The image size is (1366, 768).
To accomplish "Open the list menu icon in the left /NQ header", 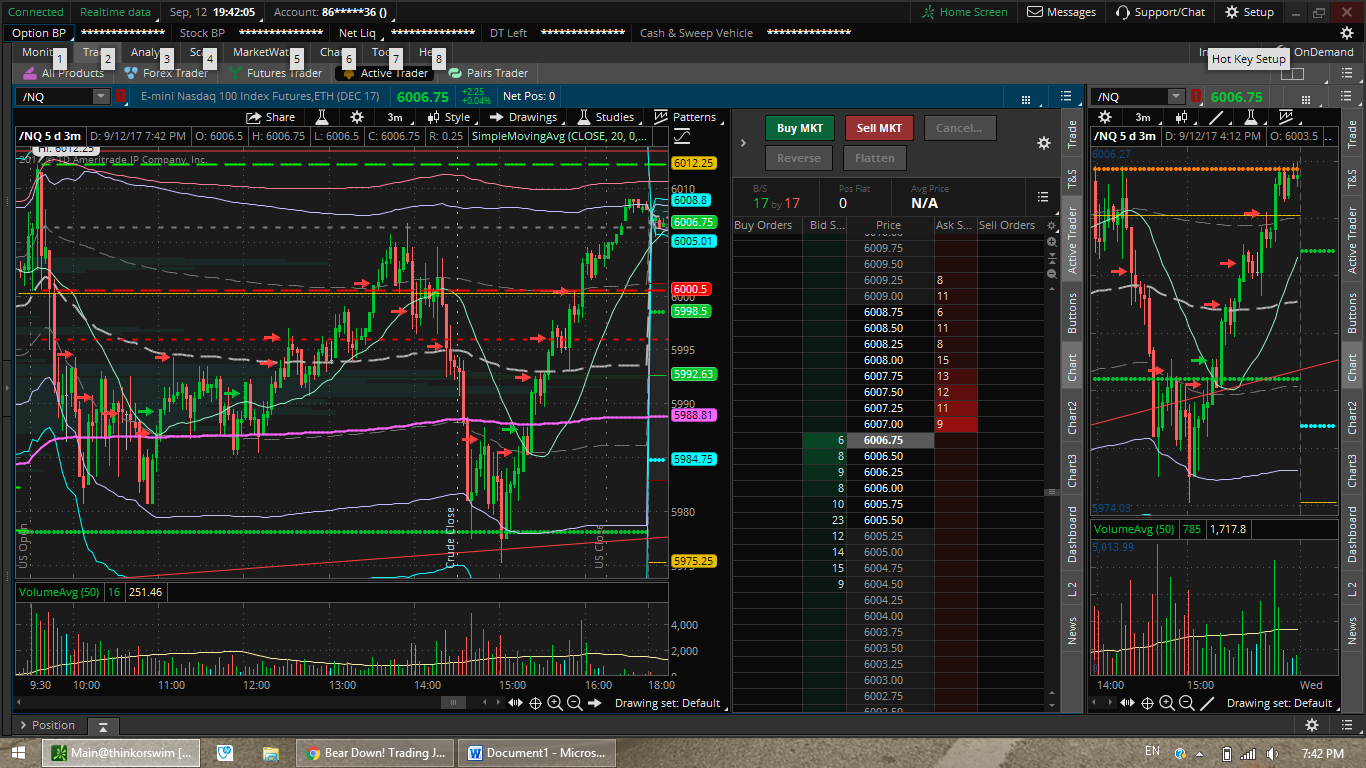I will tap(1066, 97).
